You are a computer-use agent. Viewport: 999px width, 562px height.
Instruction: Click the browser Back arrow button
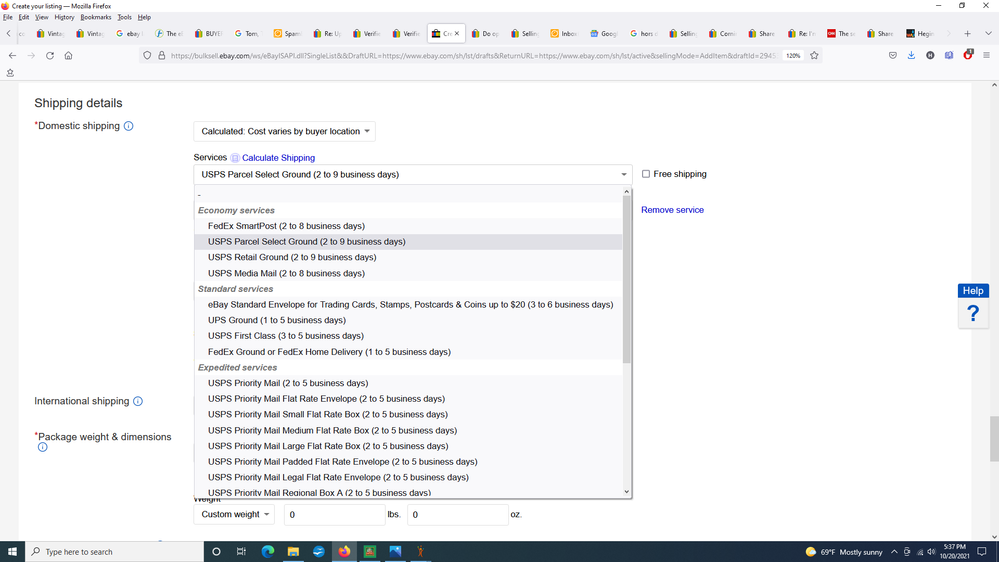[12, 55]
